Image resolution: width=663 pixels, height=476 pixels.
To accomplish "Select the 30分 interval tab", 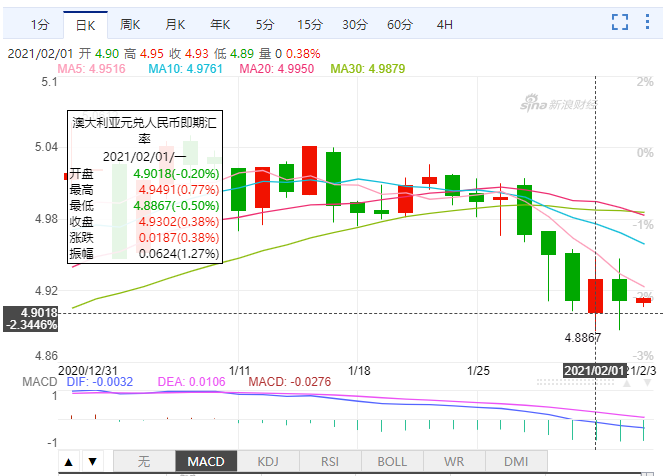I will coord(355,25).
